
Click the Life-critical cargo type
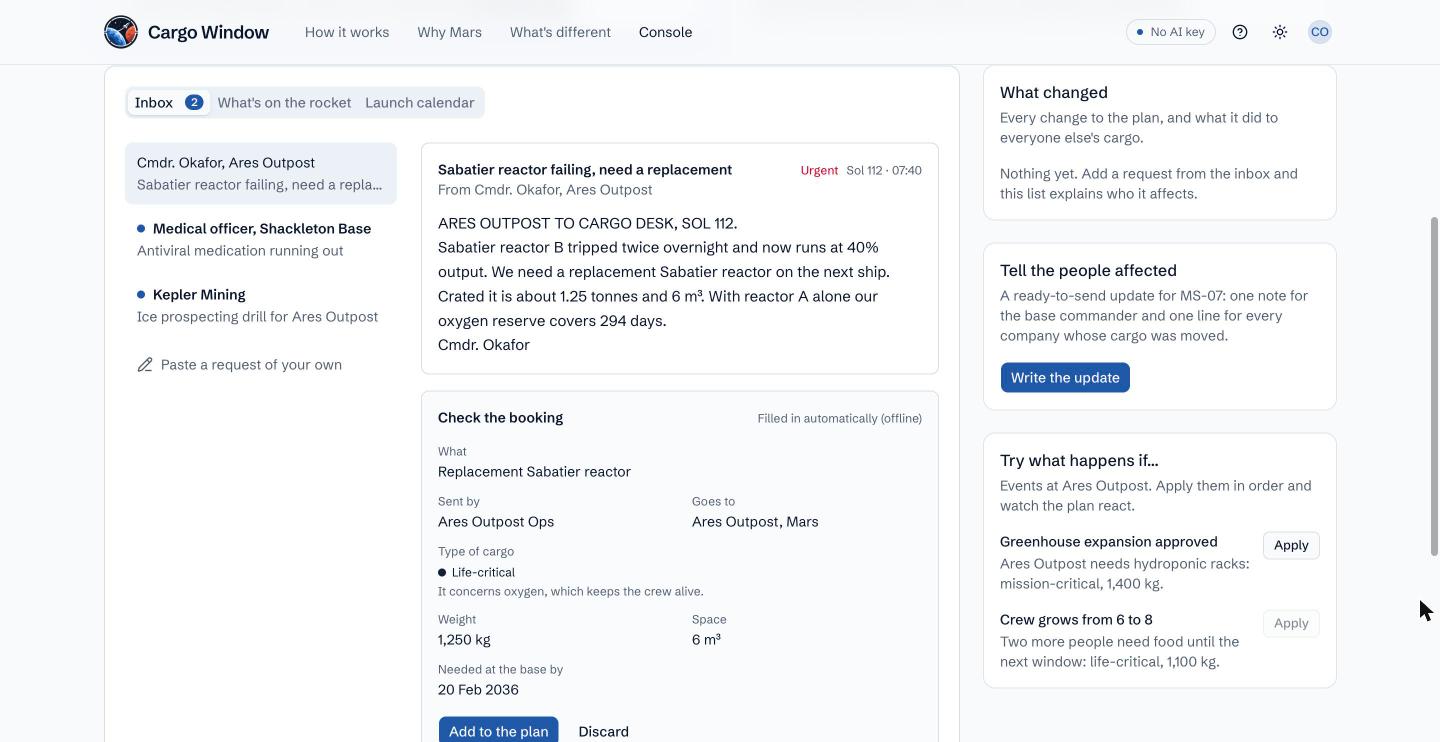(476, 572)
